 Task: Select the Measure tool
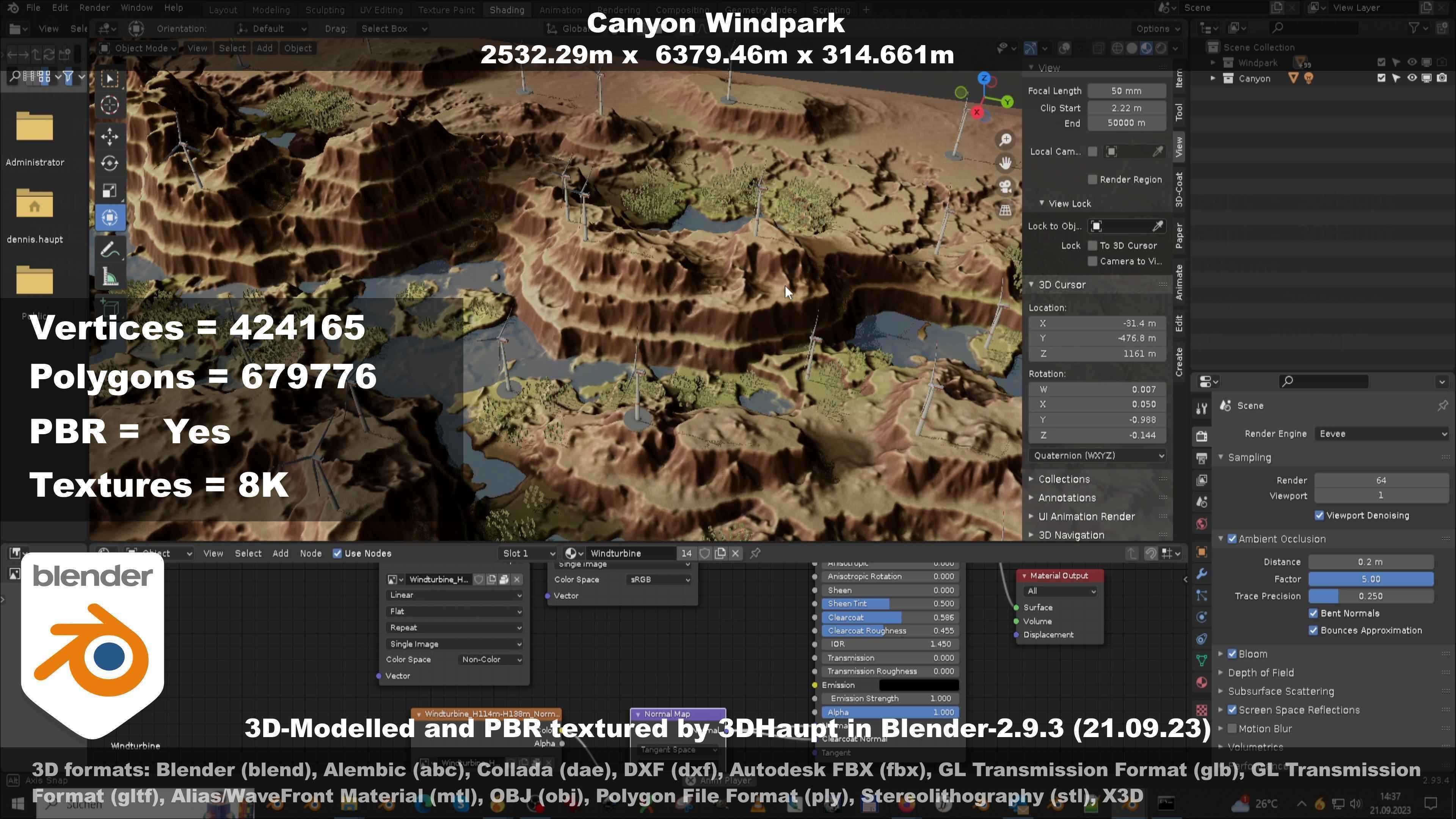(x=110, y=276)
